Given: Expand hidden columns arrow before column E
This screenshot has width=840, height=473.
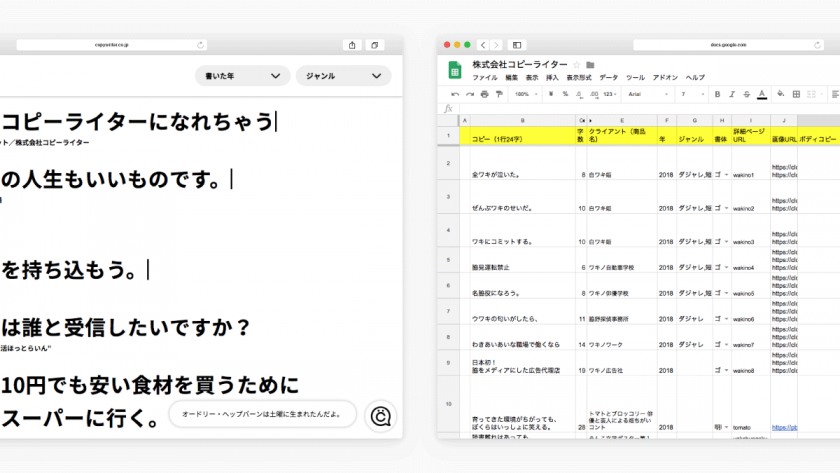Looking at the screenshot, I should (590, 121).
